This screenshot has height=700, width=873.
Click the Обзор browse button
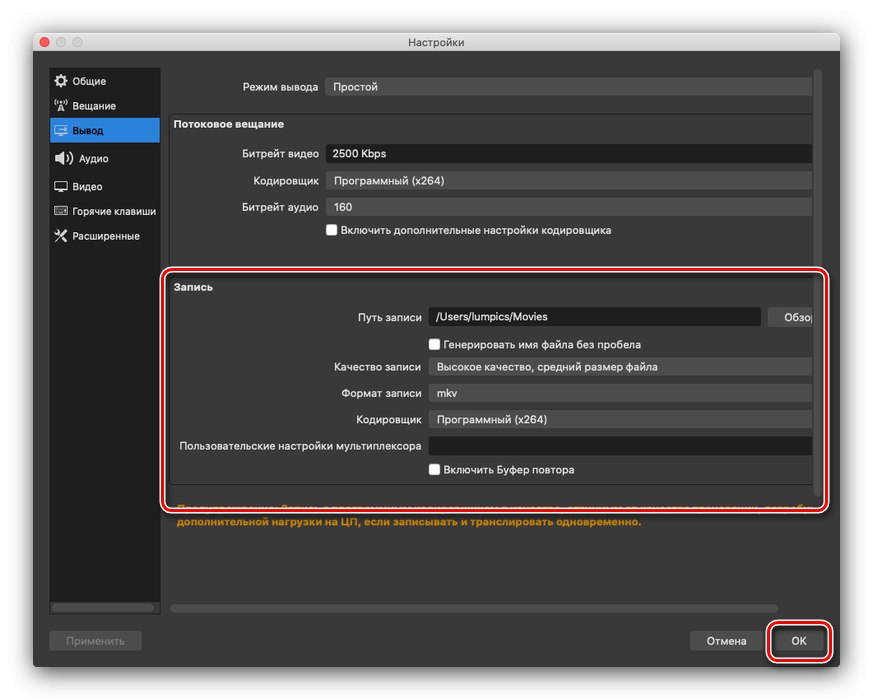point(791,316)
